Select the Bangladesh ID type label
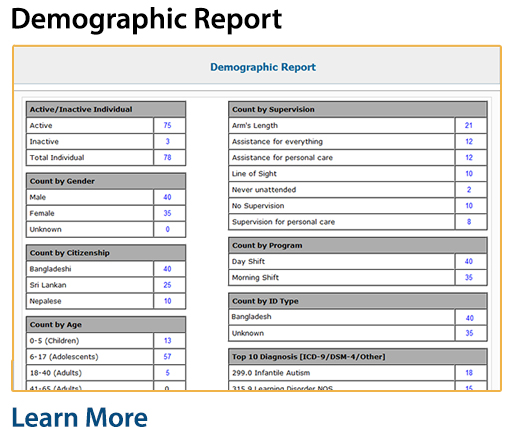Viewport: 525px width, 429px height. tap(251, 317)
